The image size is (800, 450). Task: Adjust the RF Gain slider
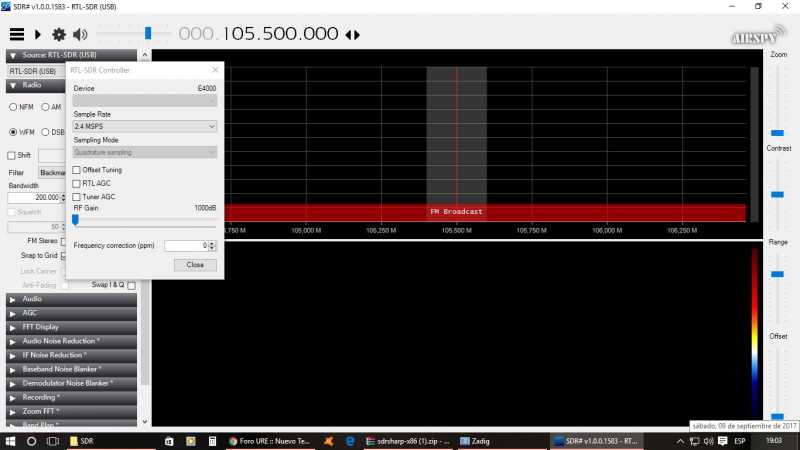[76, 220]
